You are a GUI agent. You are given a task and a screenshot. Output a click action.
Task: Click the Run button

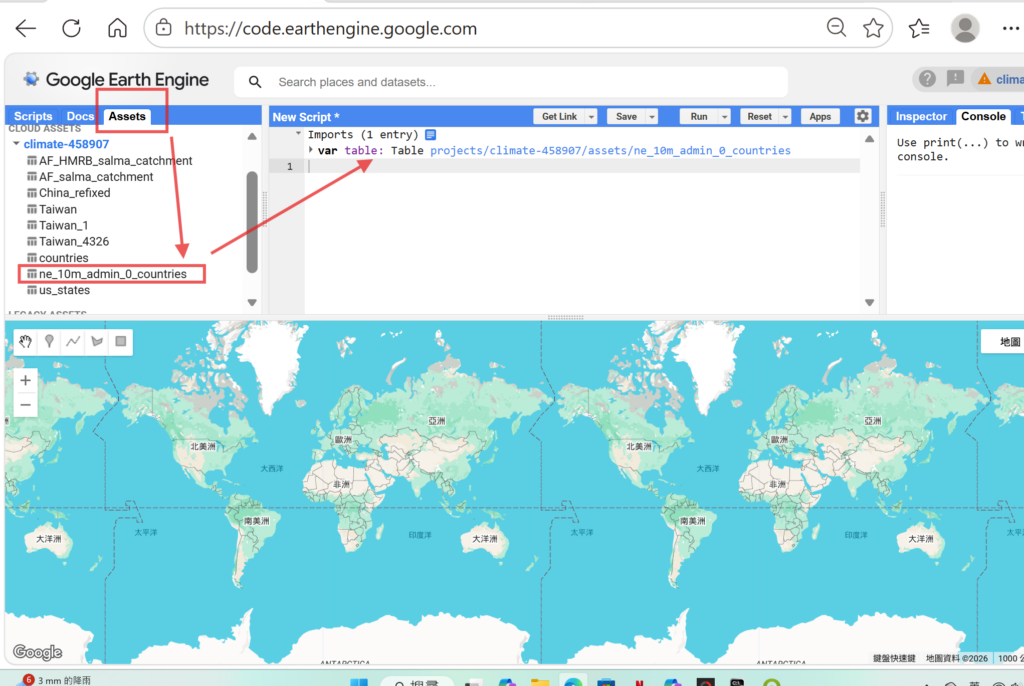[699, 117]
